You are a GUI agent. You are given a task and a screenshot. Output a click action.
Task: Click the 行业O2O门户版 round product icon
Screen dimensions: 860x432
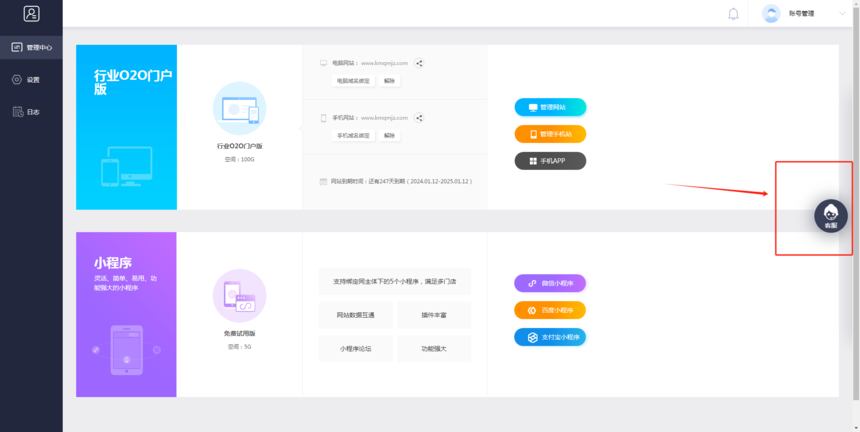[239, 108]
